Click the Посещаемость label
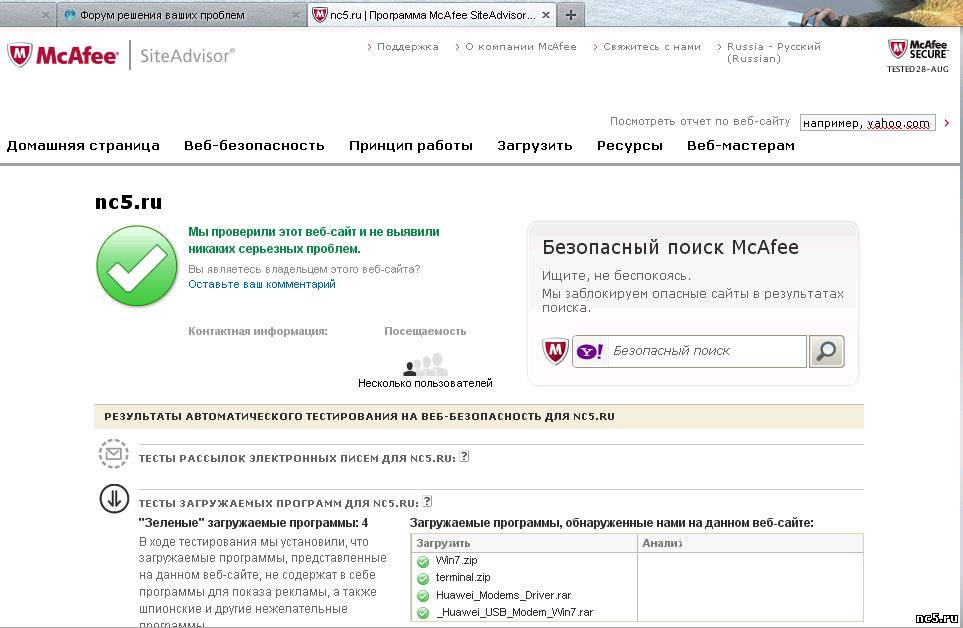Screen dimensions: 963x628 [425, 331]
